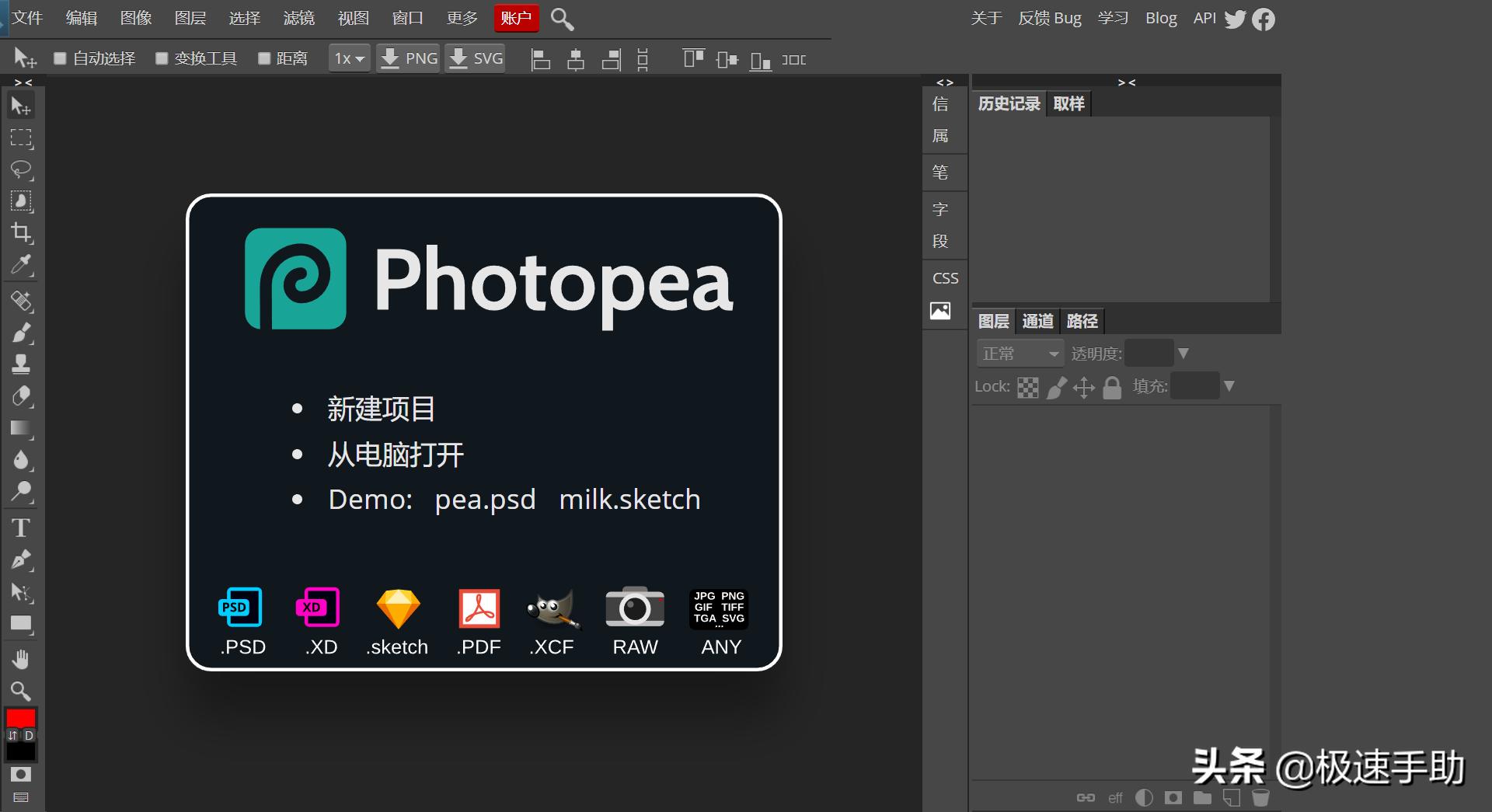Viewport: 1492px width, 812px height.
Task: Toggle the 距离 checkbox
Action: click(264, 58)
